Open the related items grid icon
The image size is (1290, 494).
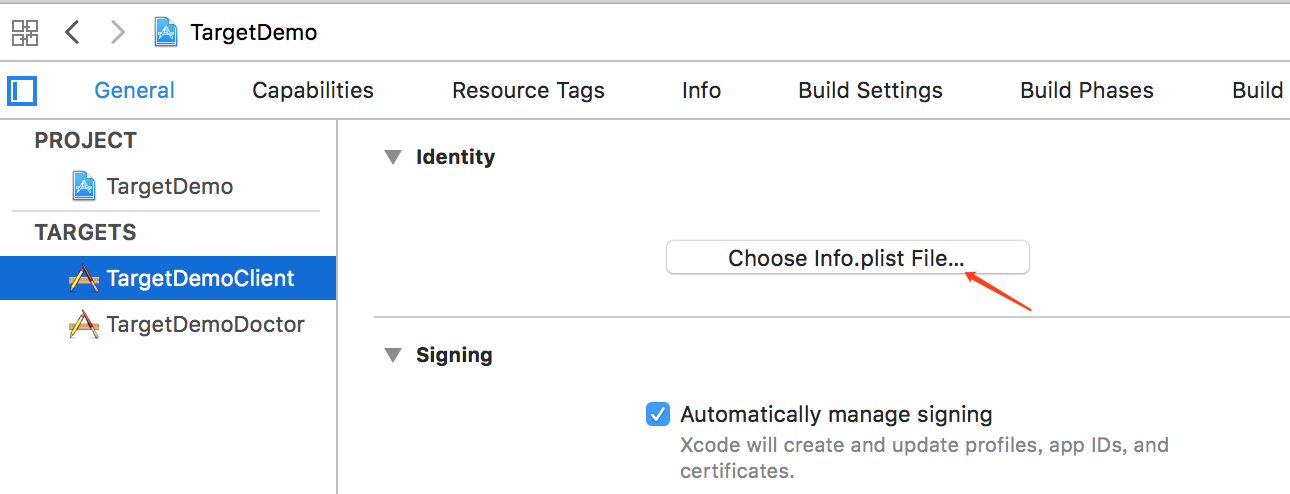click(25, 32)
